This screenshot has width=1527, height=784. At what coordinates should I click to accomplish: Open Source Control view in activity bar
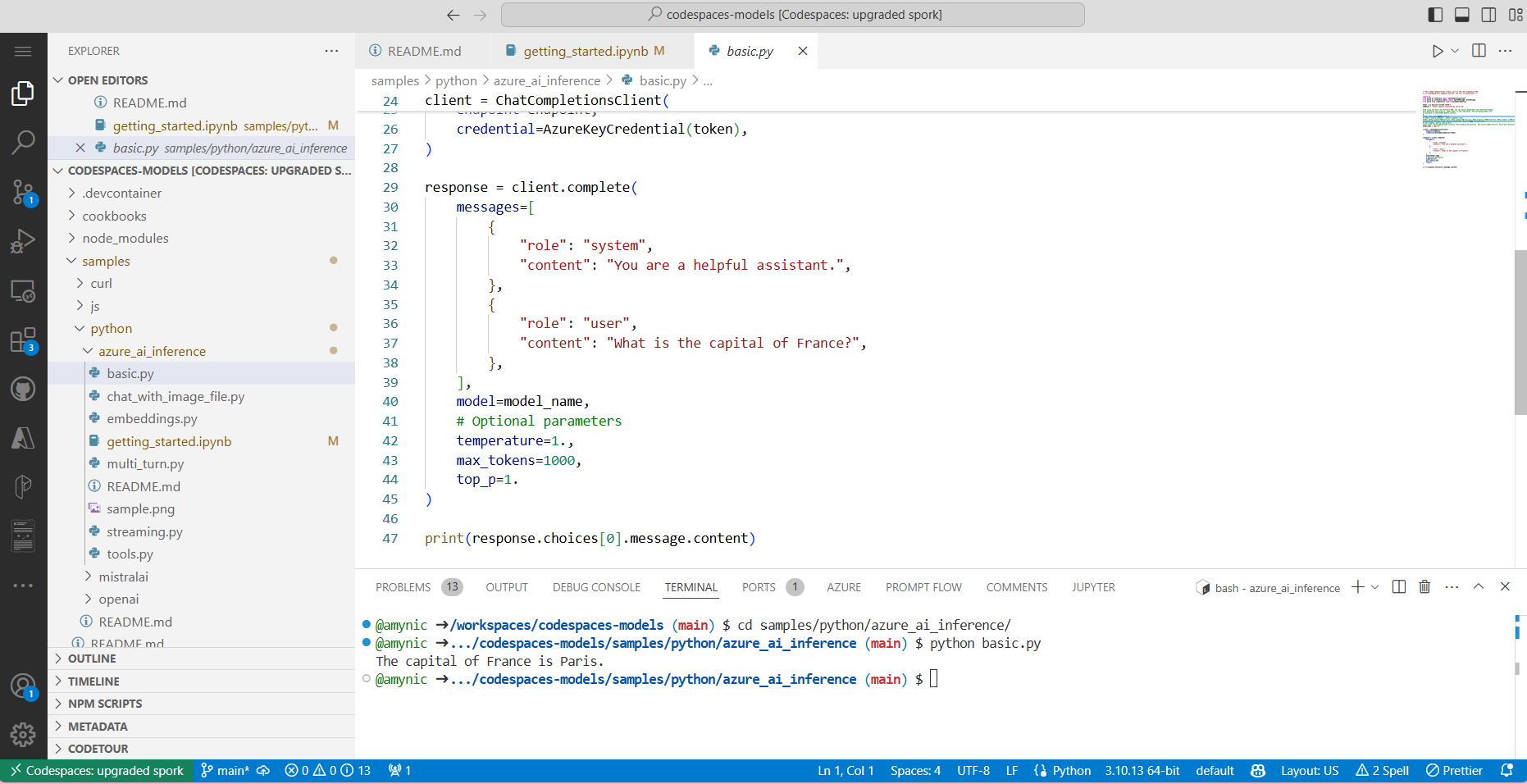point(23,193)
